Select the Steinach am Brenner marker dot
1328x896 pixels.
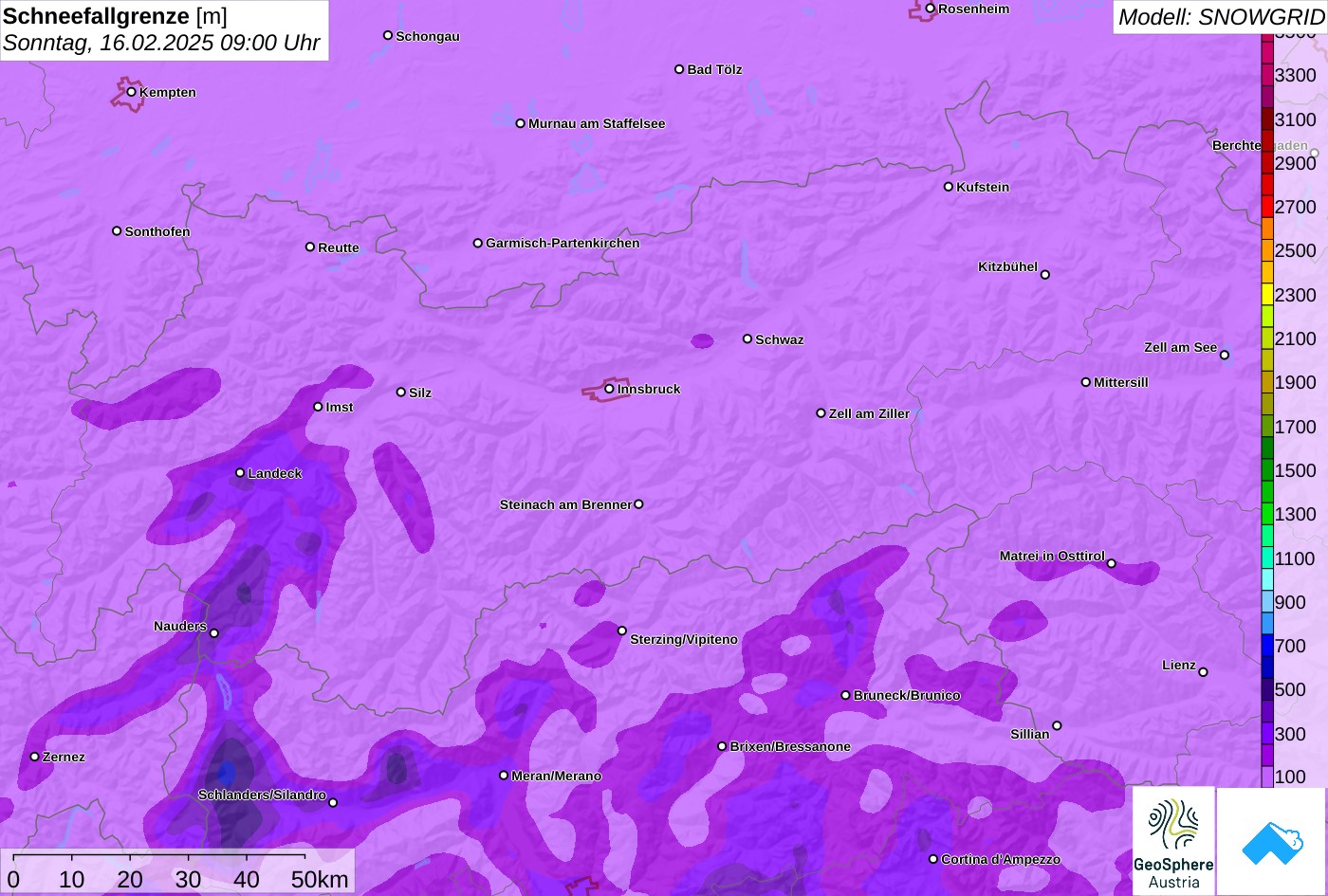pyautogui.click(x=638, y=504)
